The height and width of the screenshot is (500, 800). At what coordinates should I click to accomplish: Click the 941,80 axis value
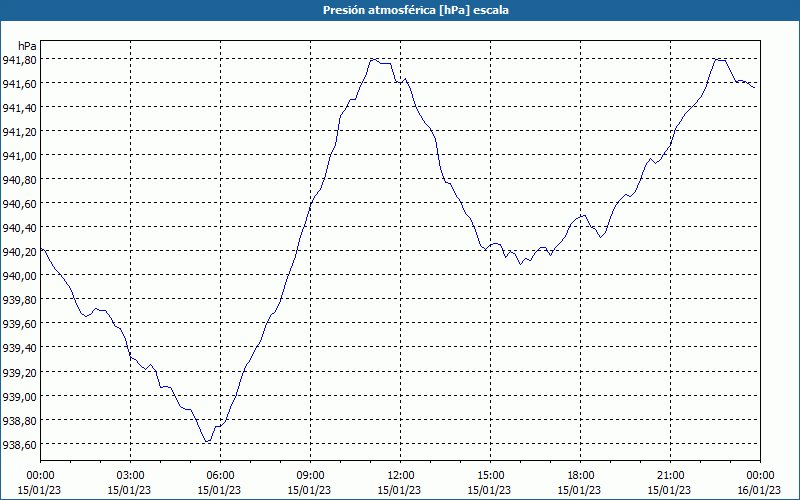(x=19, y=60)
